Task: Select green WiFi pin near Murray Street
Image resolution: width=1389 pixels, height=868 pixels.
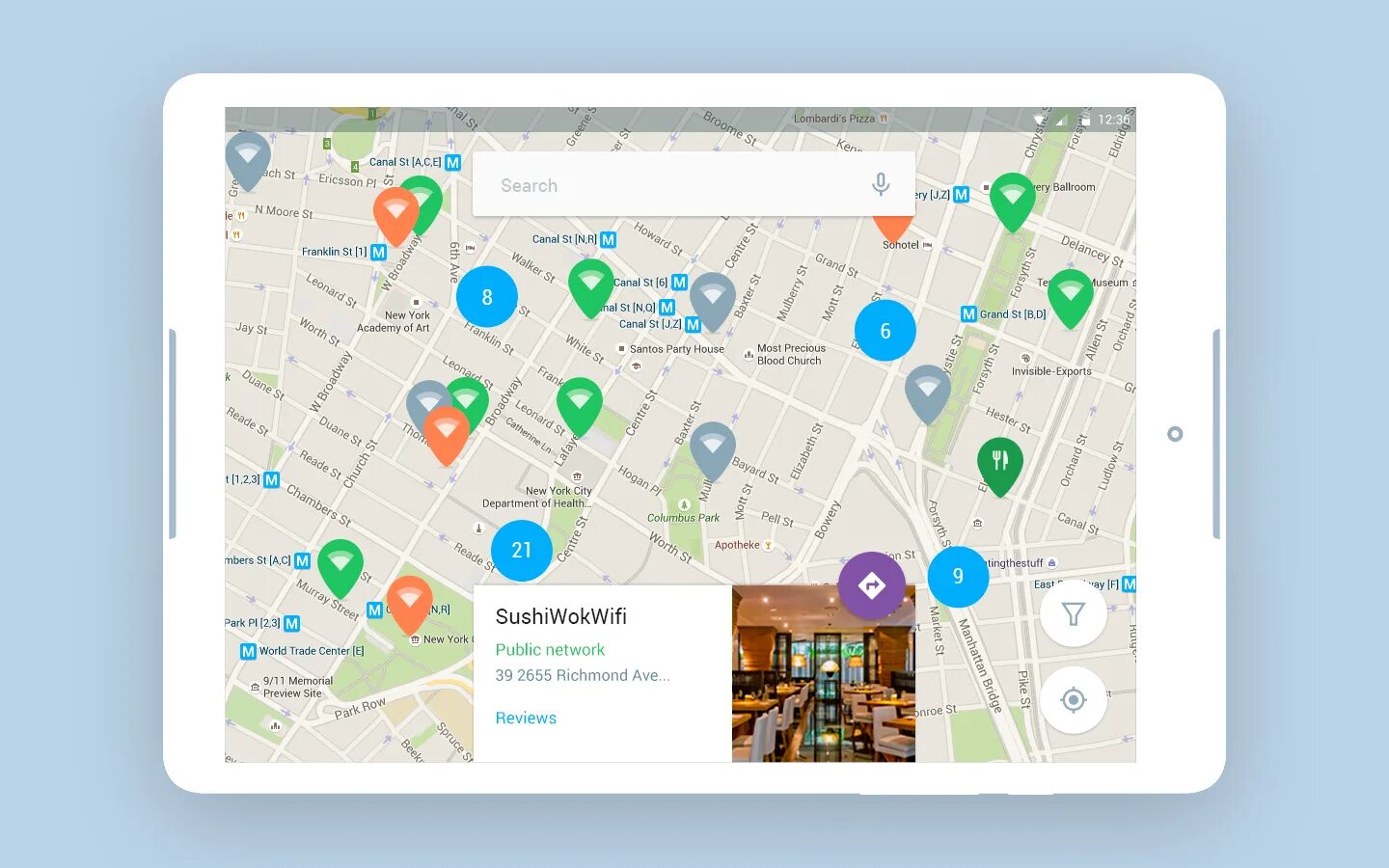Action: [x=340, y=567]
